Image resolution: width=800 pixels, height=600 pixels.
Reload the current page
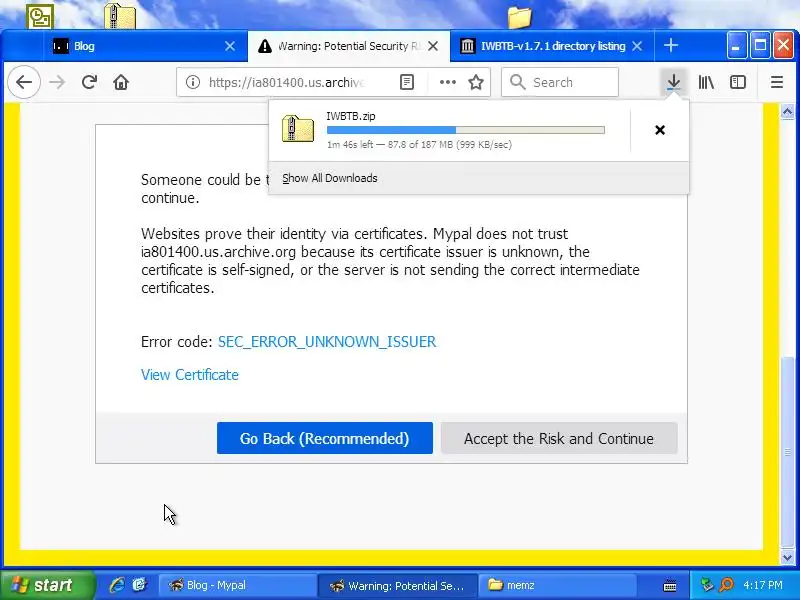(x=89, y=82)
